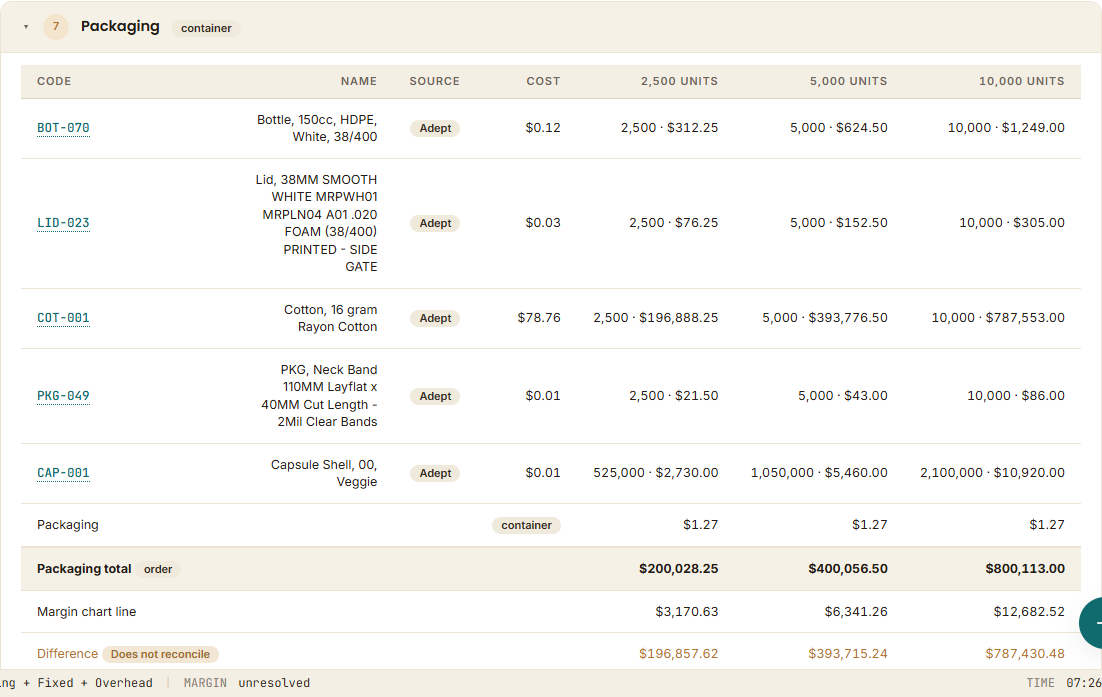Select the $800,113.00 packaging total value
The image size is (1102, 697).
pyautogui.click(x=1025, y=569)
